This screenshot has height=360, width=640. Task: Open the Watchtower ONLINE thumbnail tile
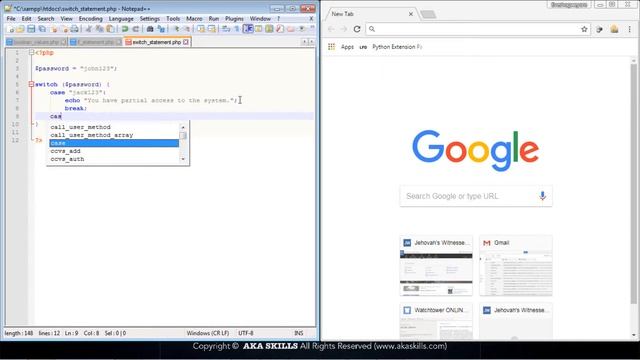[x=436, y=321]
